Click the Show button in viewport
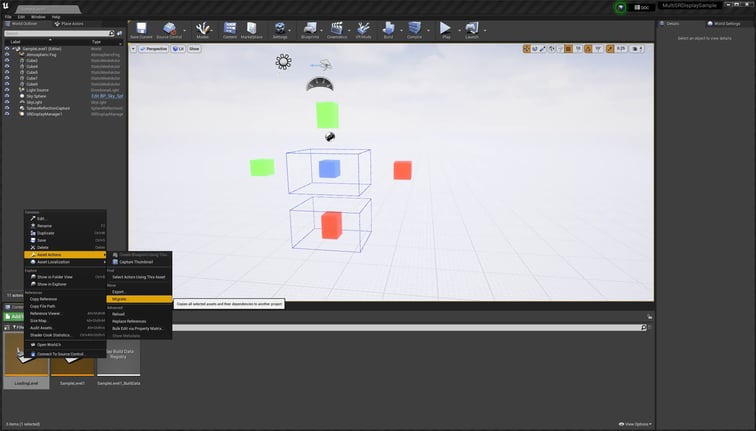Viewport: 756px width, 431px height. point(194,49)
